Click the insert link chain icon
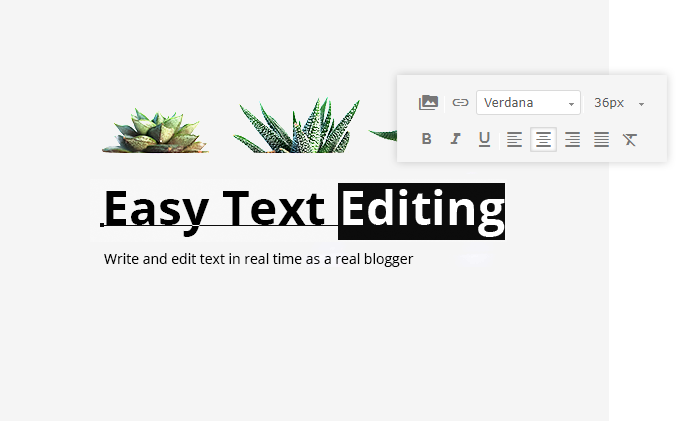 point(460,103)
